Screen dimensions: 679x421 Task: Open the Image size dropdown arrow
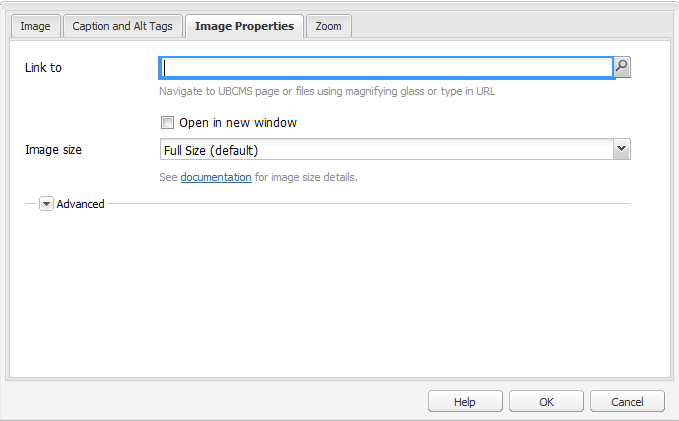point(621,149)
